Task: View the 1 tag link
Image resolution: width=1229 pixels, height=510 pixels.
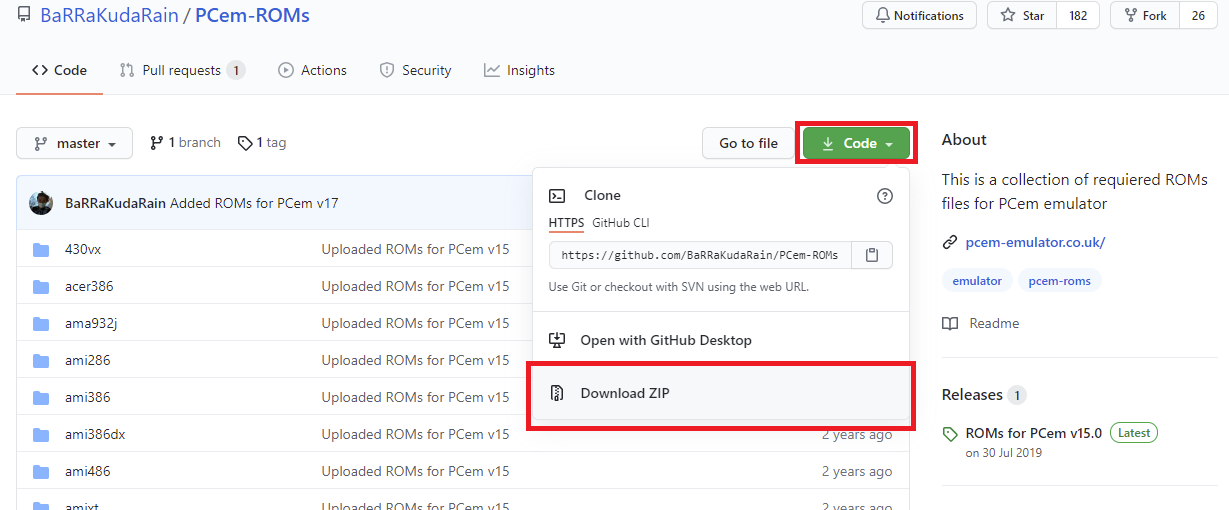Action: (262, 143)
